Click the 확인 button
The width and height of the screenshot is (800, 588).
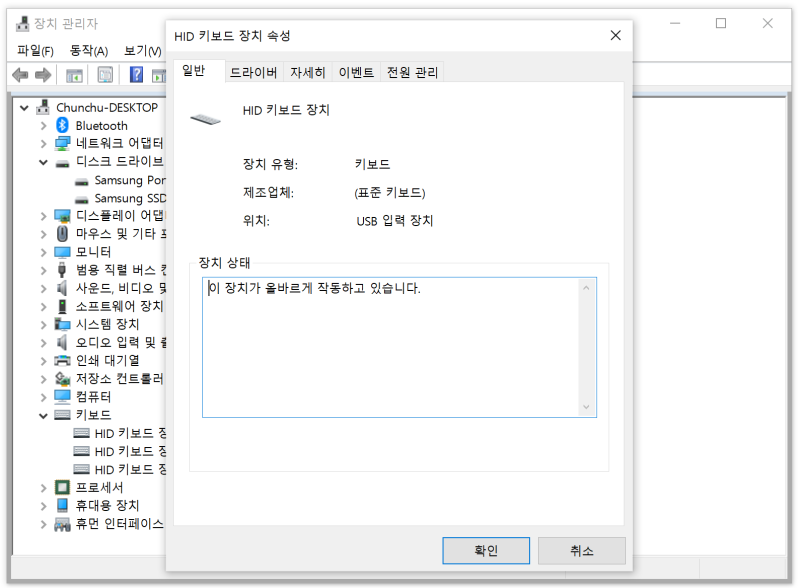click(486, 550)
